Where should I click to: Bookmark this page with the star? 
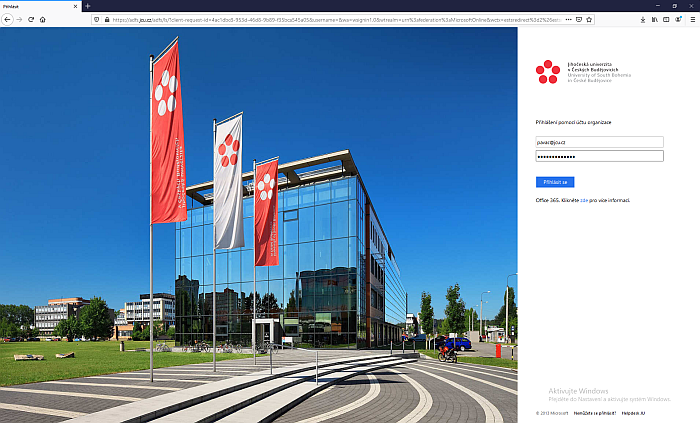589,20
